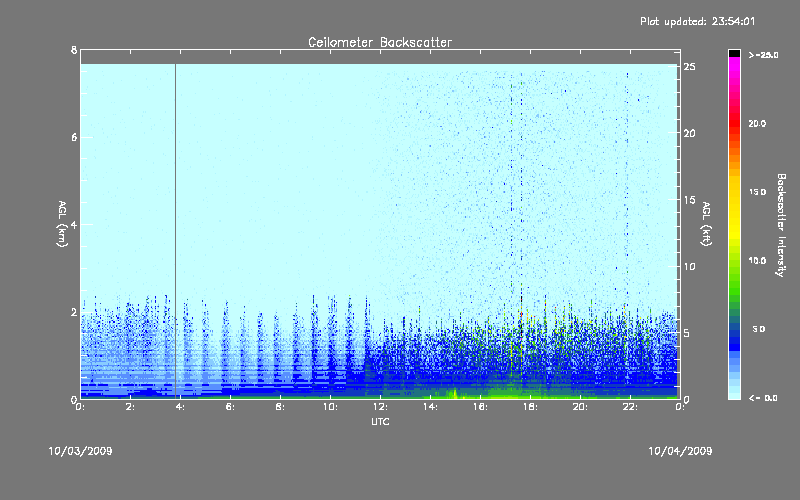Click the '8:' hour label on the UTC axis
The height and width of the screenshot is (500, 800).
[x=280, y=407]
